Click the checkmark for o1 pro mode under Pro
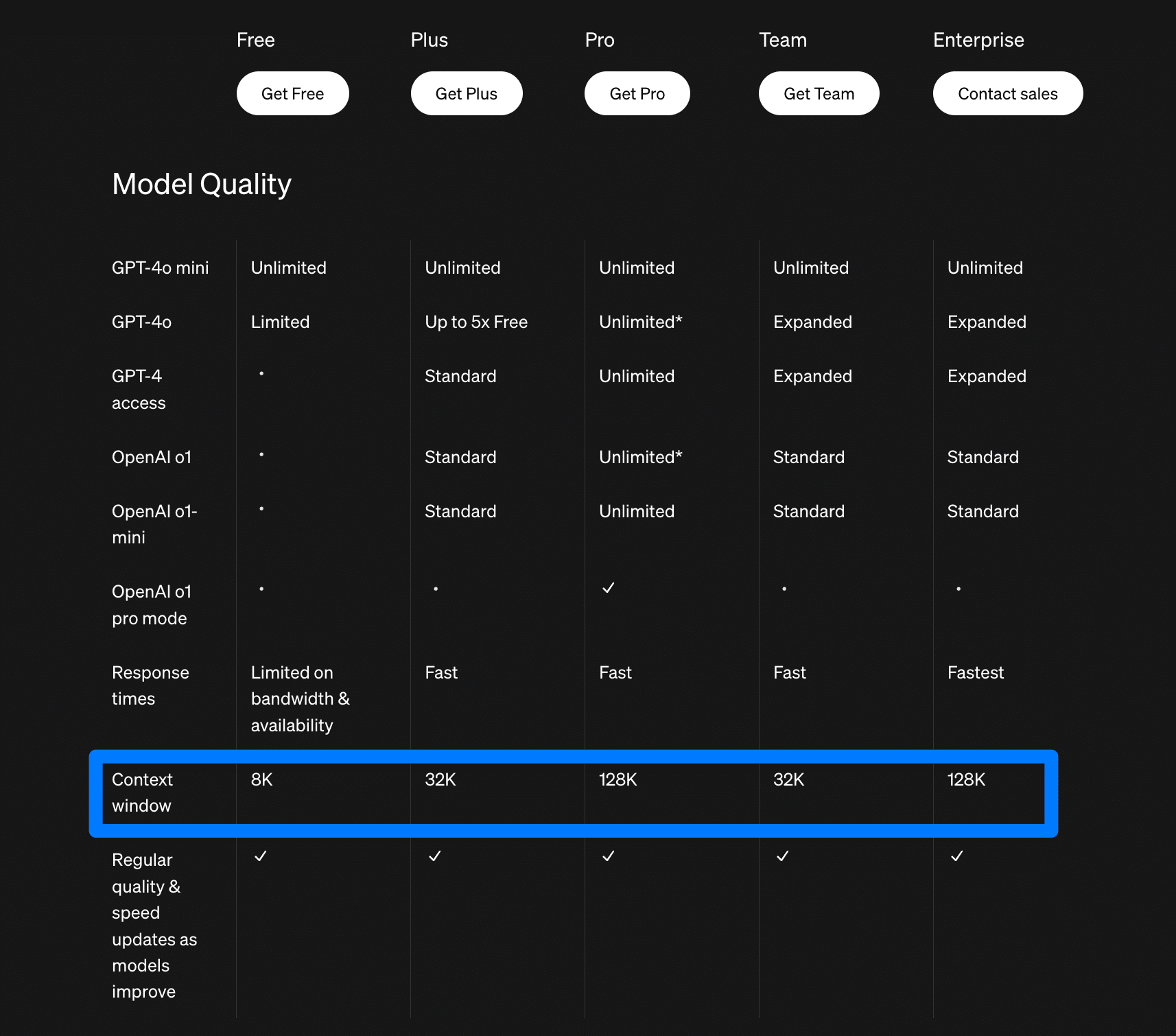The height and width of the screenshot is (1036, 1176). (x=608, y=588)
